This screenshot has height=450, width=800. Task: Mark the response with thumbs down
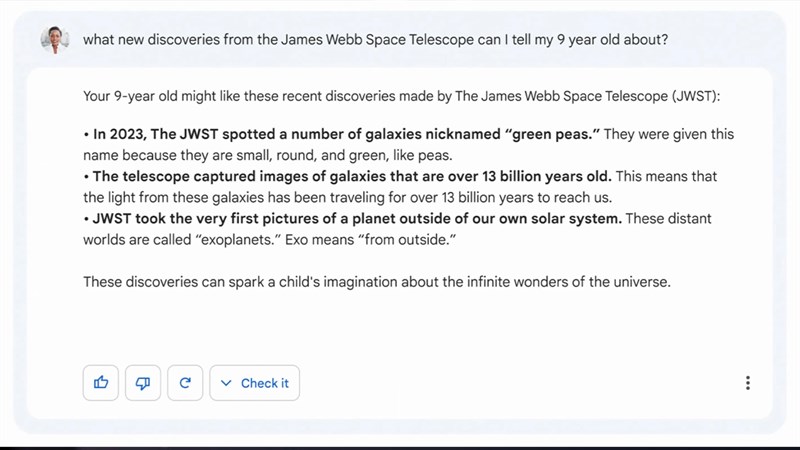pos(143,382)
